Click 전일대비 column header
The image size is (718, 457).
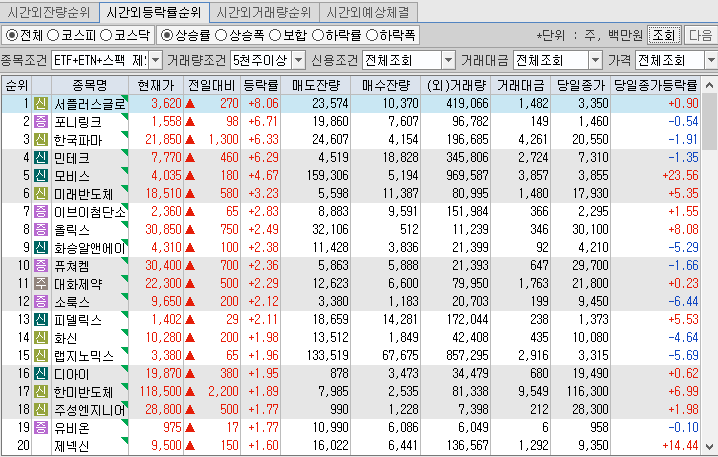pyautogui.click(x=212, y=86)
